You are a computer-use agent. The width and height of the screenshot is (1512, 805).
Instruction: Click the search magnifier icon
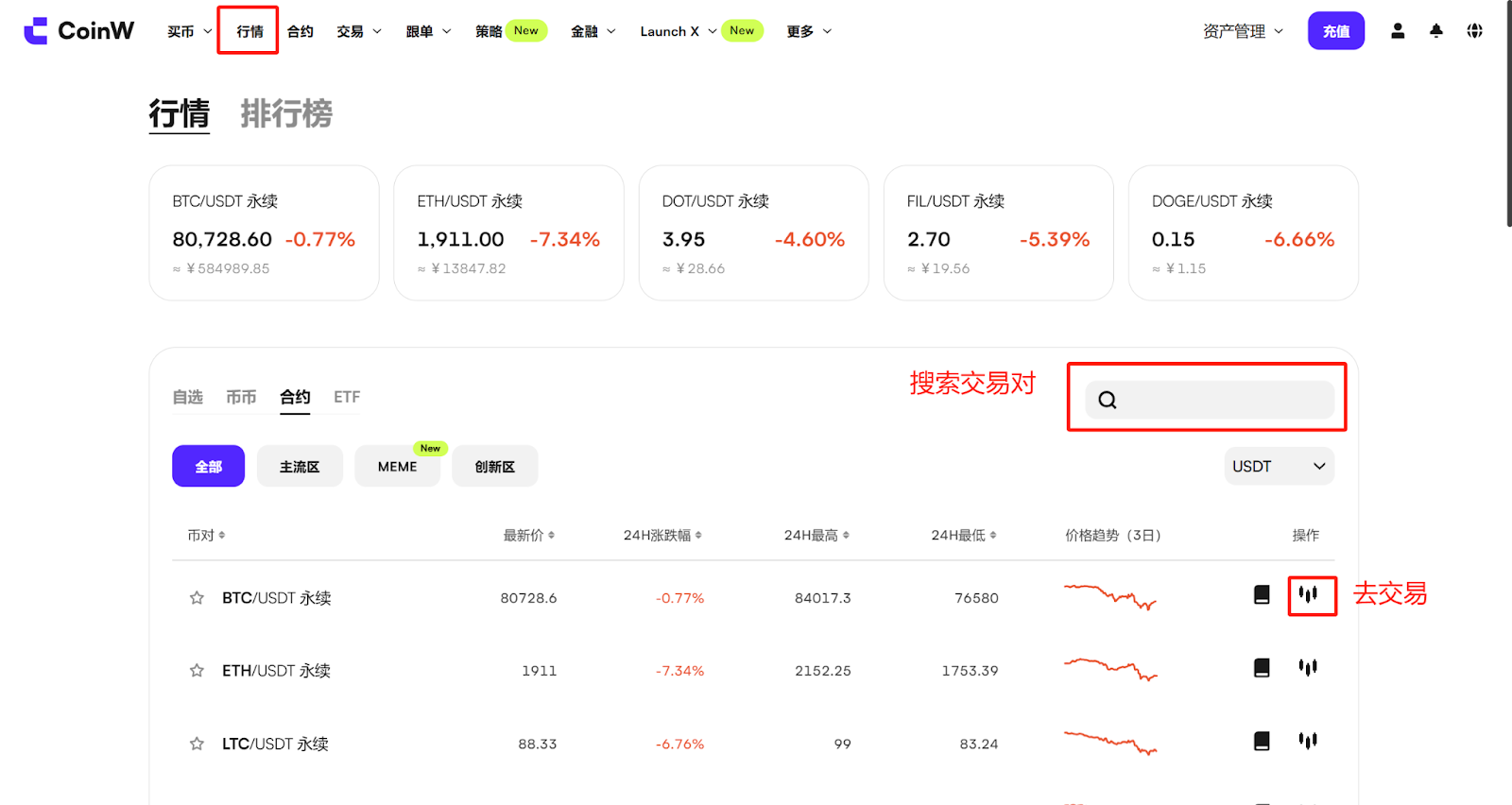(x=1108, y=401)
